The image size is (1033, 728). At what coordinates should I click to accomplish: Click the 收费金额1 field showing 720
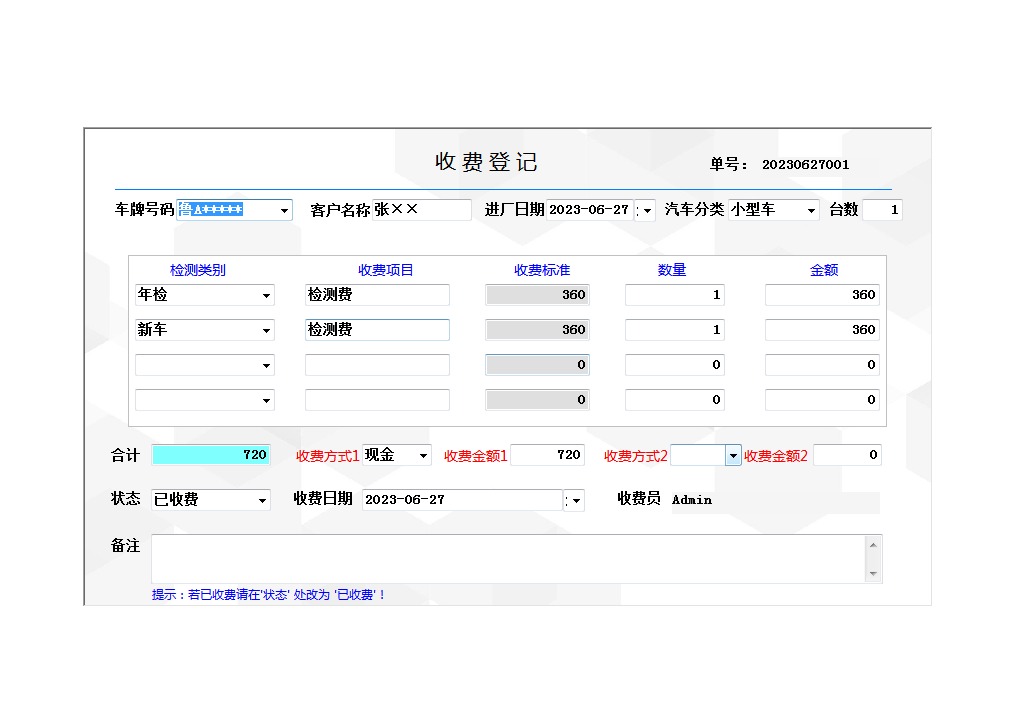tap(547, 455)
